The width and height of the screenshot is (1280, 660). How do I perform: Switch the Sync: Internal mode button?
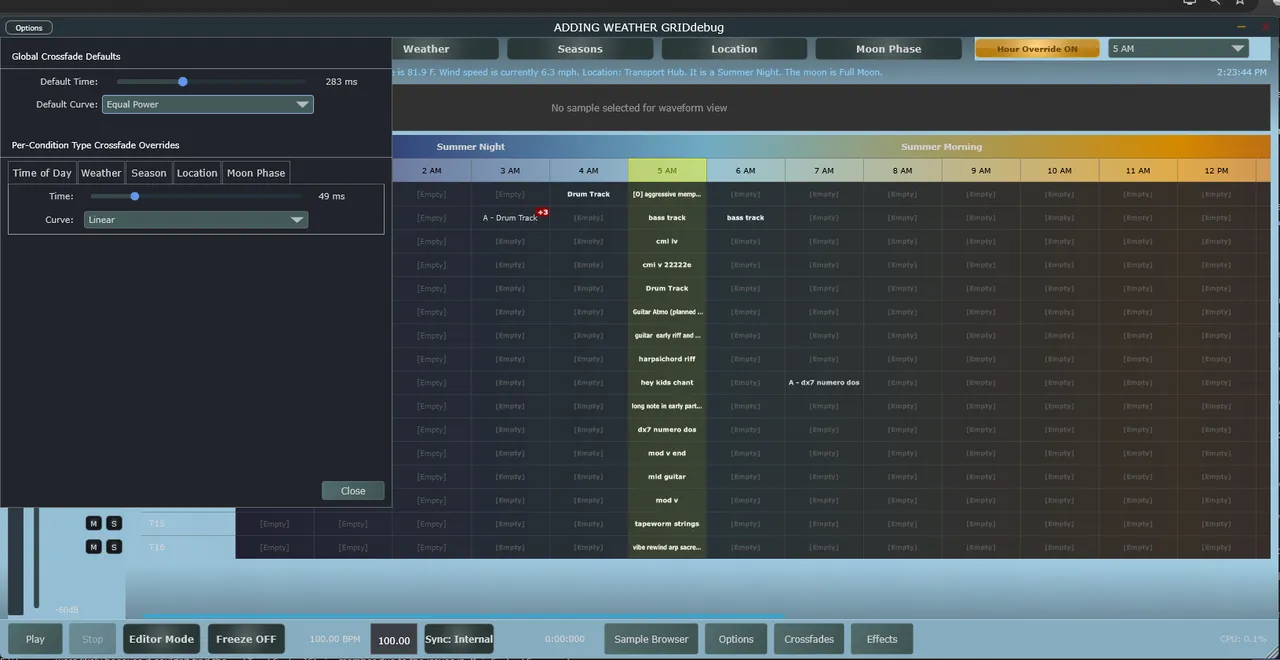click(459, 639)
